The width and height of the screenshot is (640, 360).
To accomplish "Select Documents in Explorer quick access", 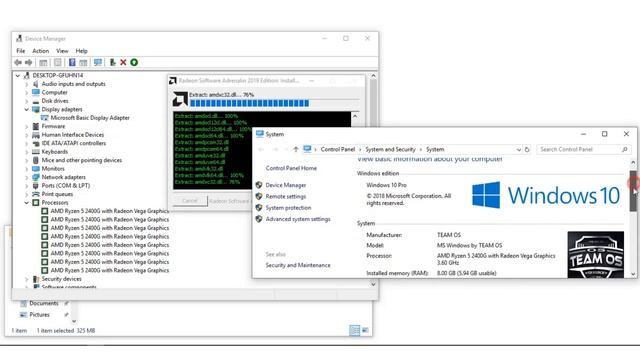I will point(44,303).
